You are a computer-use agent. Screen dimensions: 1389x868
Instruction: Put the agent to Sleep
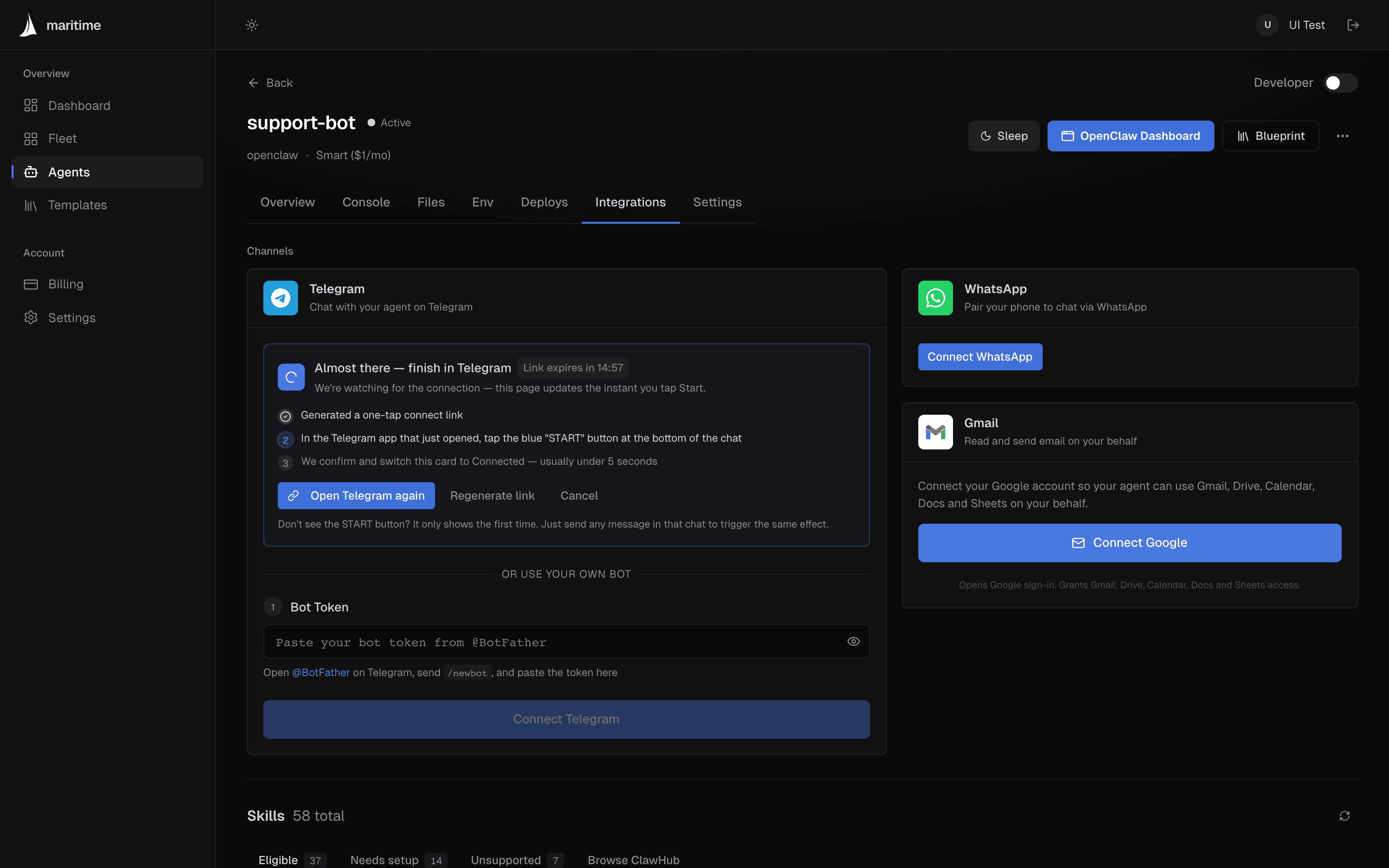click(x=1003, y=136)
